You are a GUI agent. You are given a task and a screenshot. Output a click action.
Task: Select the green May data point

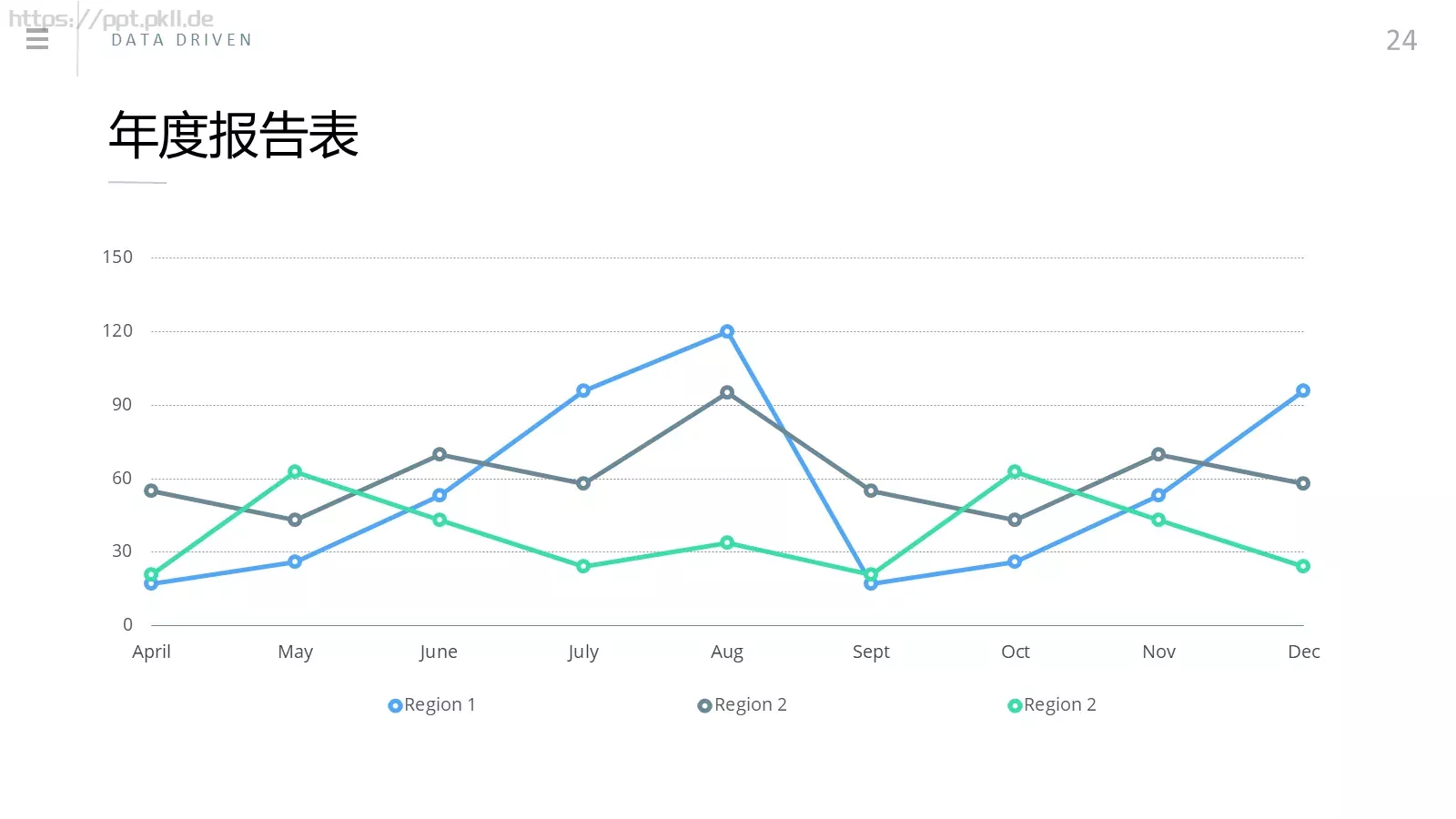click(295, 471)
